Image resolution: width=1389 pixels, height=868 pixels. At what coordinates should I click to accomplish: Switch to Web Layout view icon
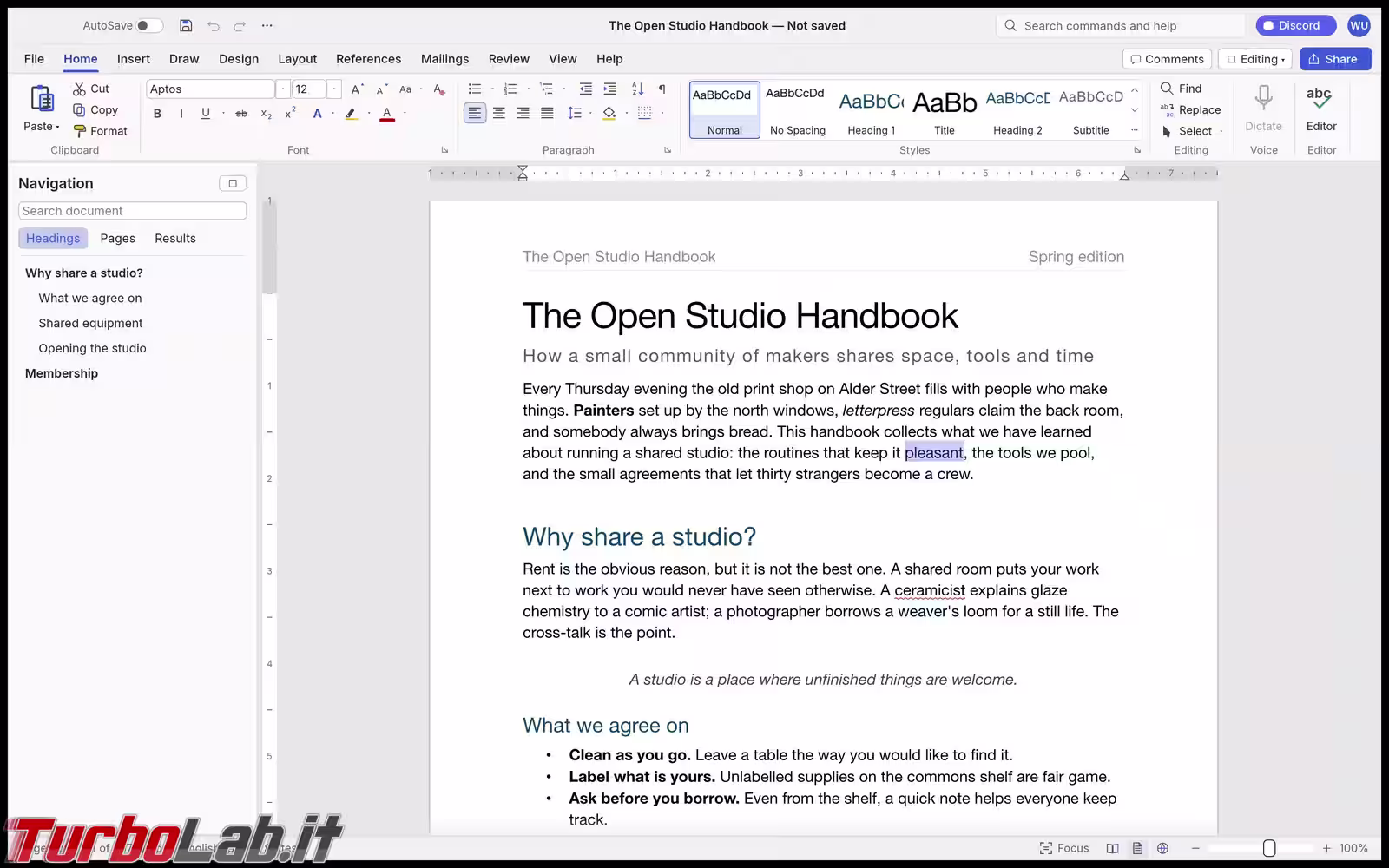point(1162,848)
